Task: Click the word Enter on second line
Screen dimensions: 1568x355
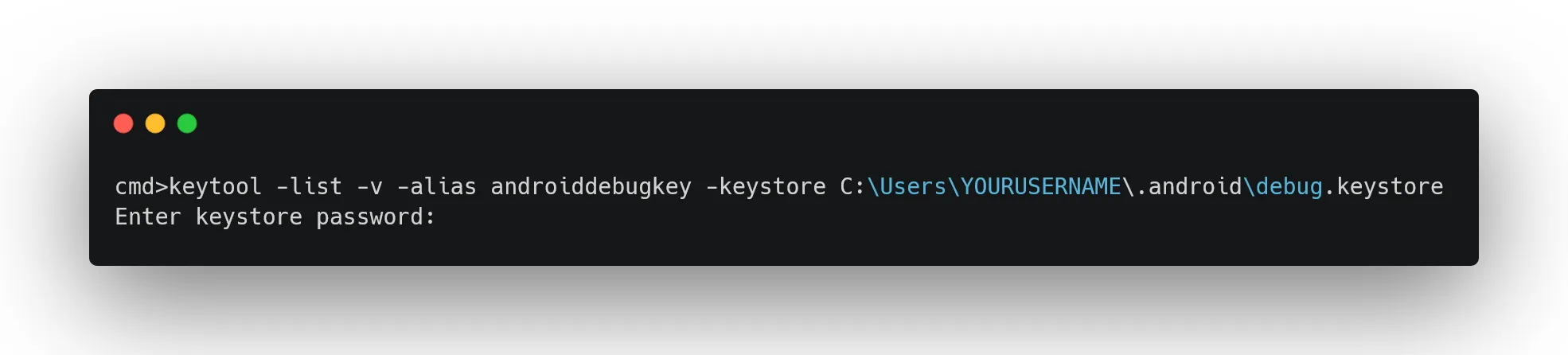Action: click(x=148, y=217)
